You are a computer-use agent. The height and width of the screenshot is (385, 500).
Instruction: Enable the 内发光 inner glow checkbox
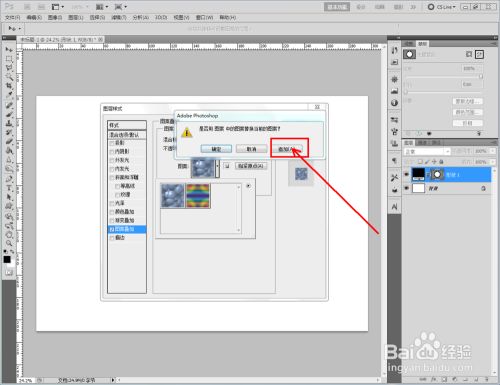coord(112,169)
